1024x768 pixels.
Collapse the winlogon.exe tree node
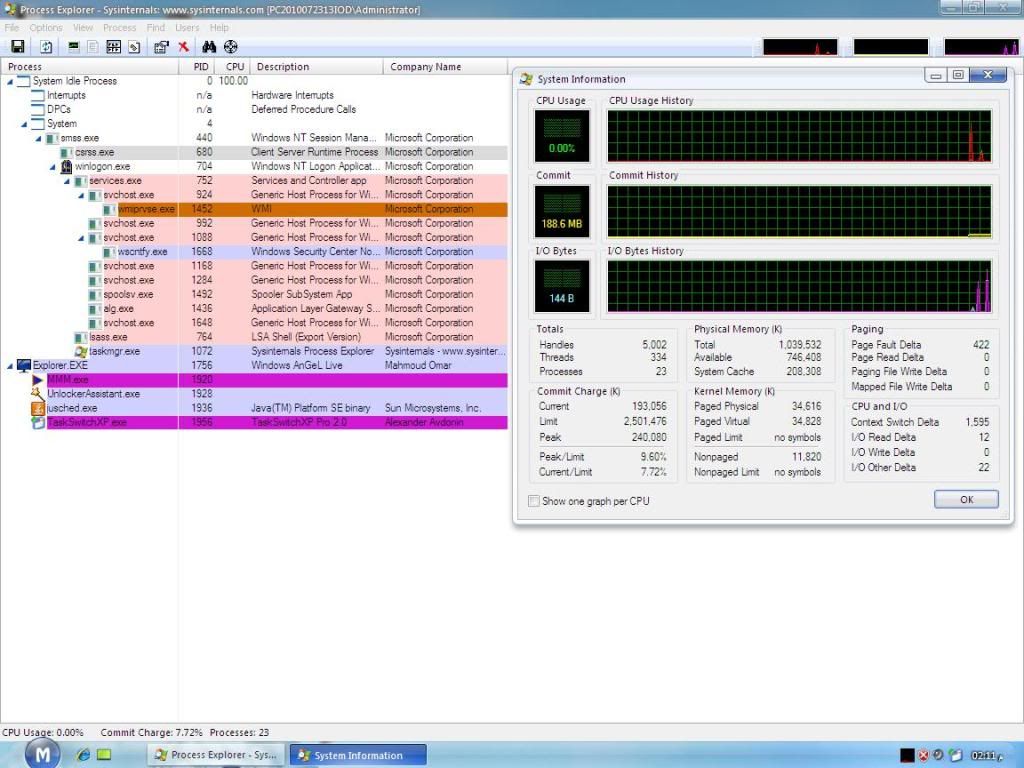pyautogui.click(x=53, y=167)
